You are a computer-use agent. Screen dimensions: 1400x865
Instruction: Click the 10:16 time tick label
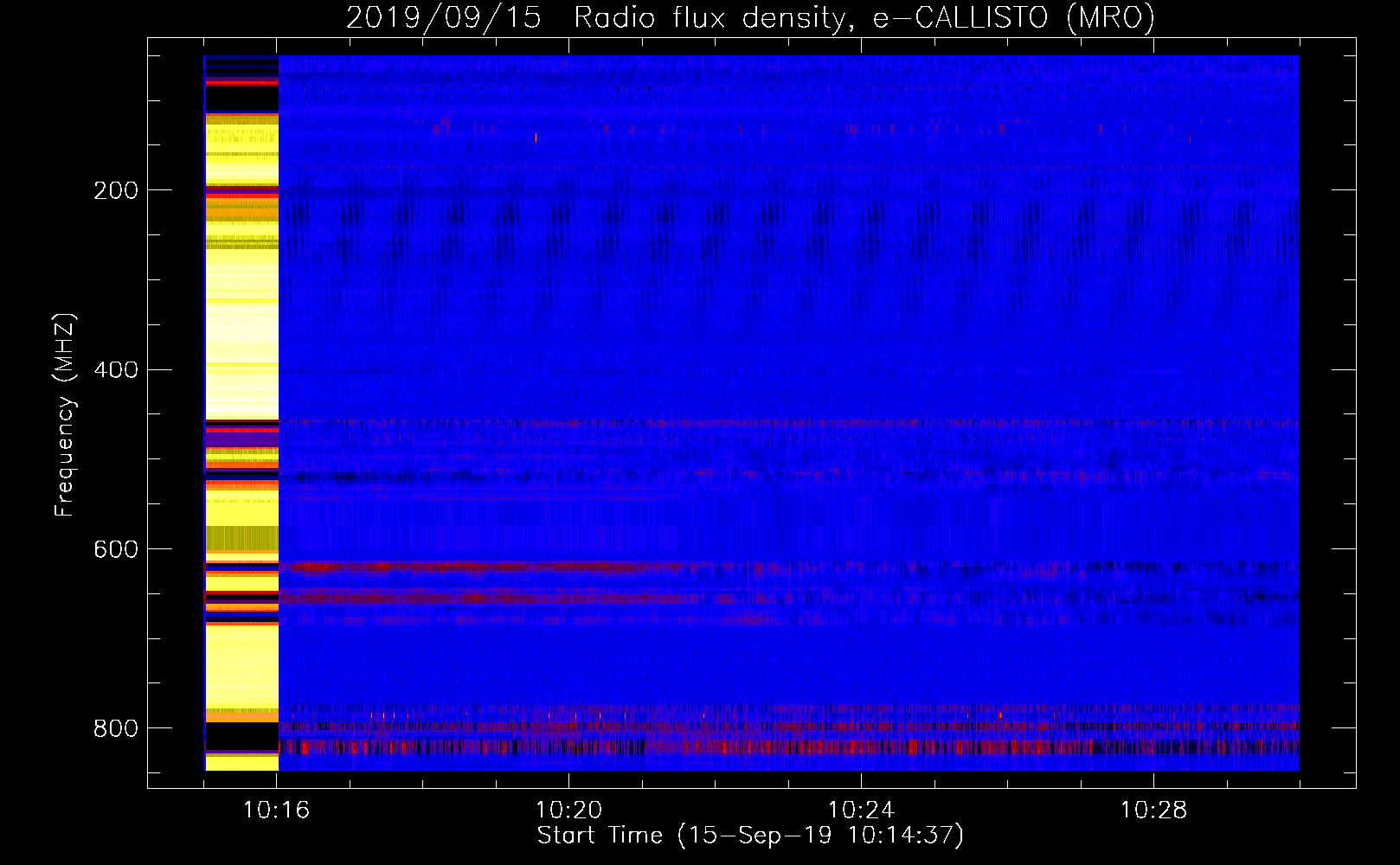coord(276,811)
